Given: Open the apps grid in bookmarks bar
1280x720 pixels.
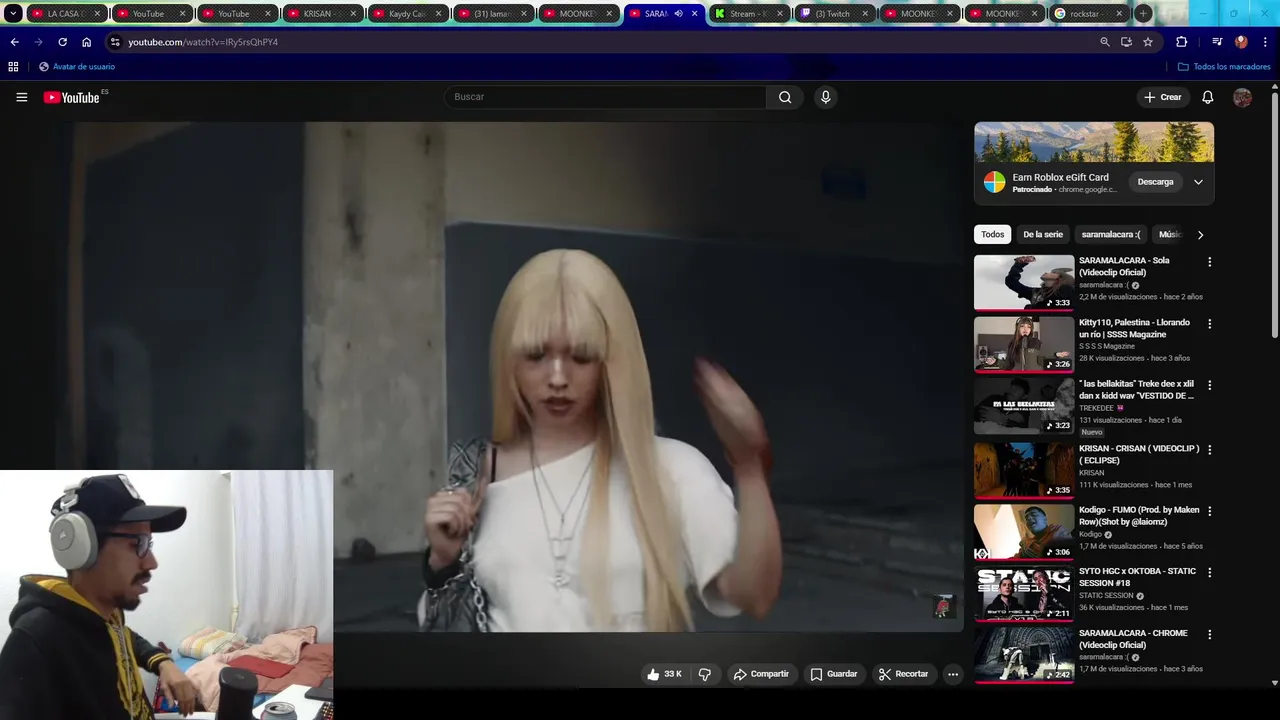Looking at the screenshot, I should (13, 67).
